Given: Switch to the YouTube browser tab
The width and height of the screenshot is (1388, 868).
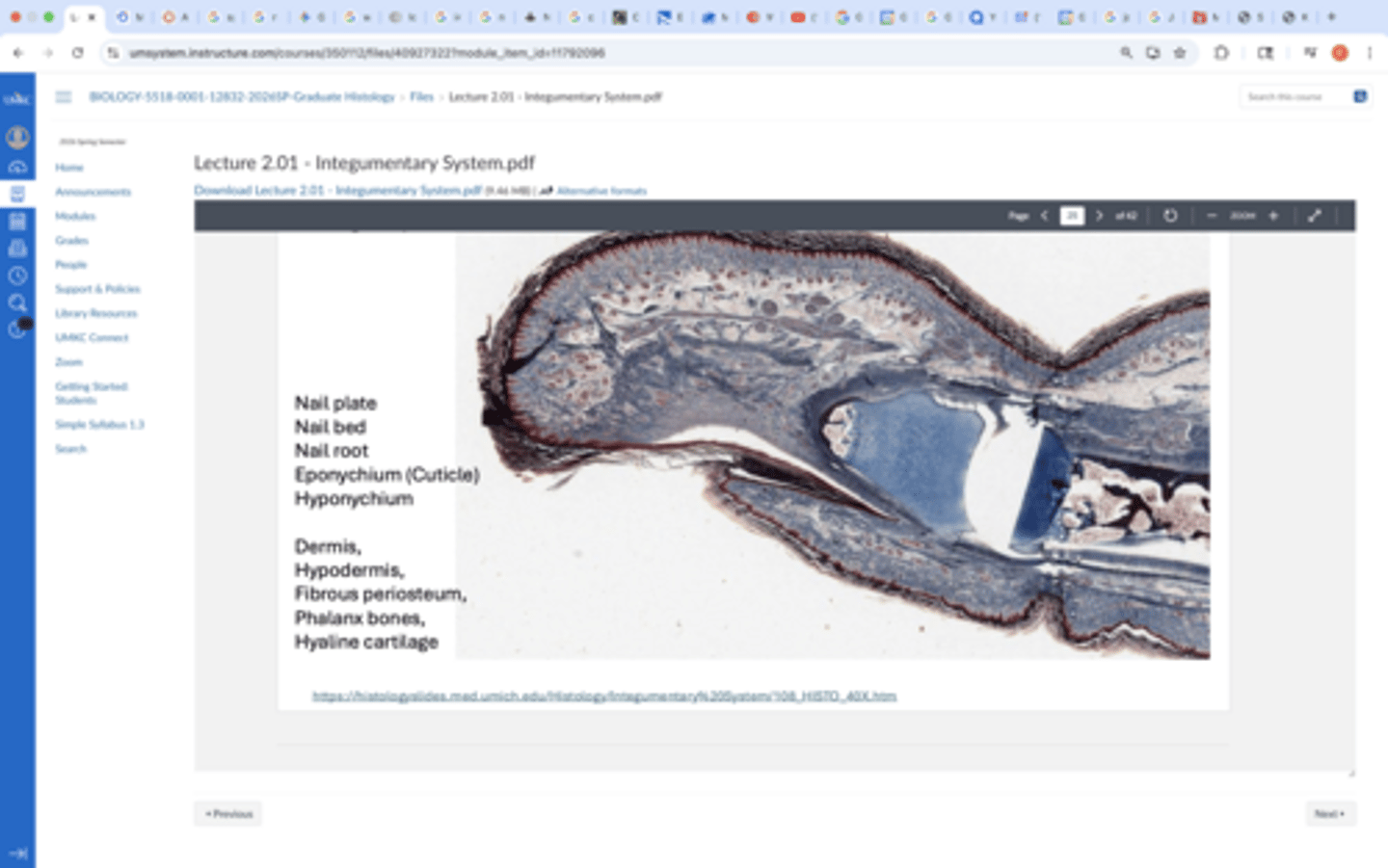Looking at the screenshot, I should pos(798,17).
